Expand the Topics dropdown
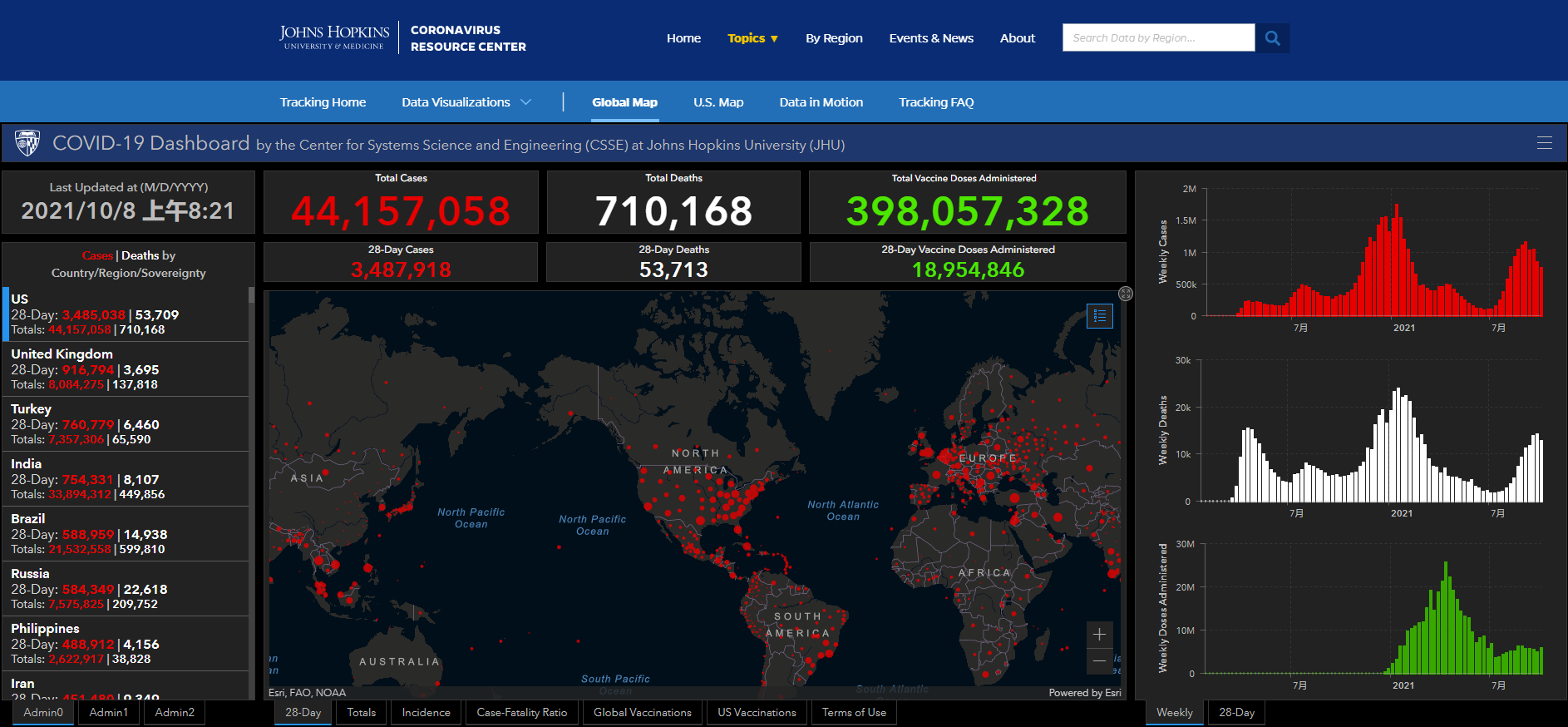1568x727 pixels. point(752,38)
